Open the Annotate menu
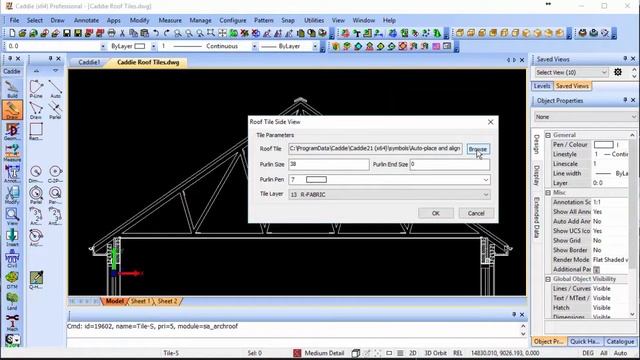 [86, 20]
